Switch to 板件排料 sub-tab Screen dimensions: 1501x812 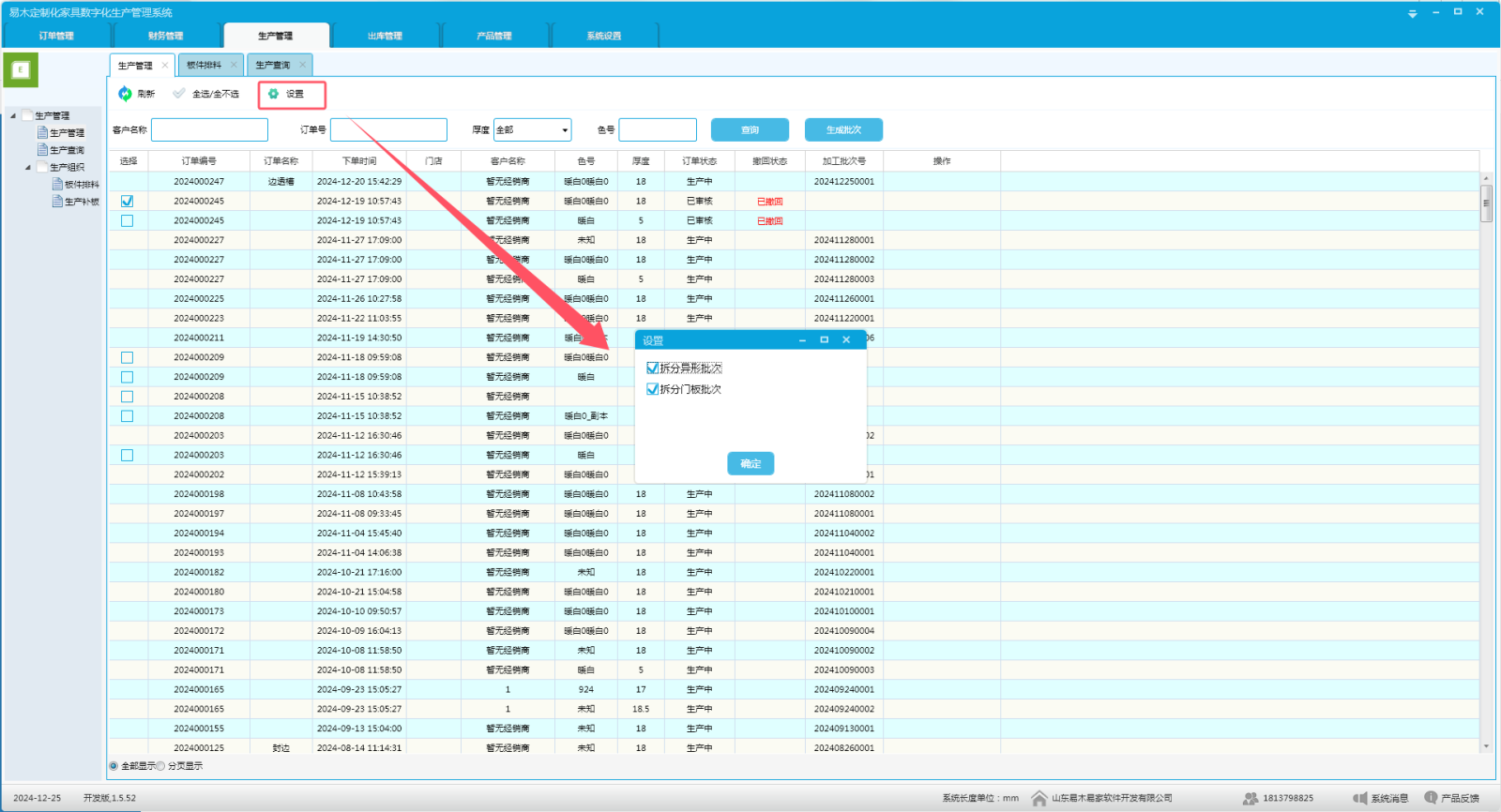[204, 65]
